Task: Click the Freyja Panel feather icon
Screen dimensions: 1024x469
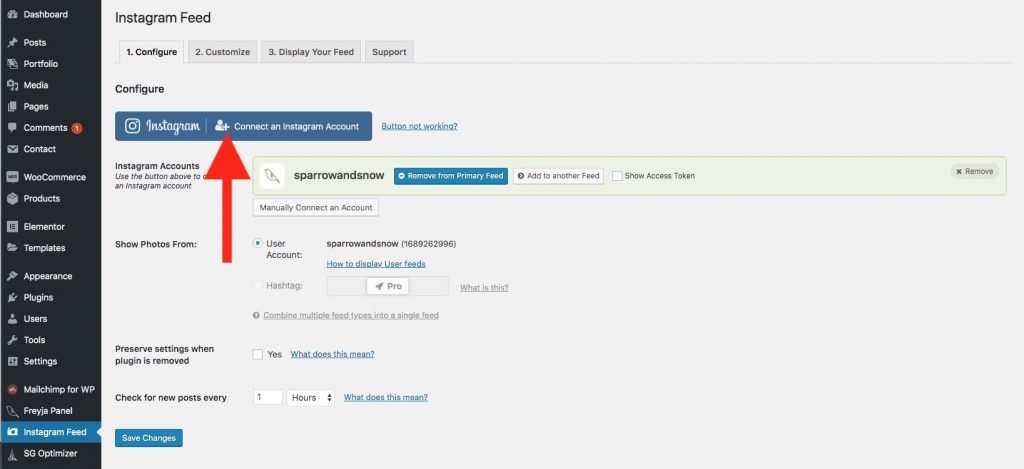Action: click(x=12, y=411)
